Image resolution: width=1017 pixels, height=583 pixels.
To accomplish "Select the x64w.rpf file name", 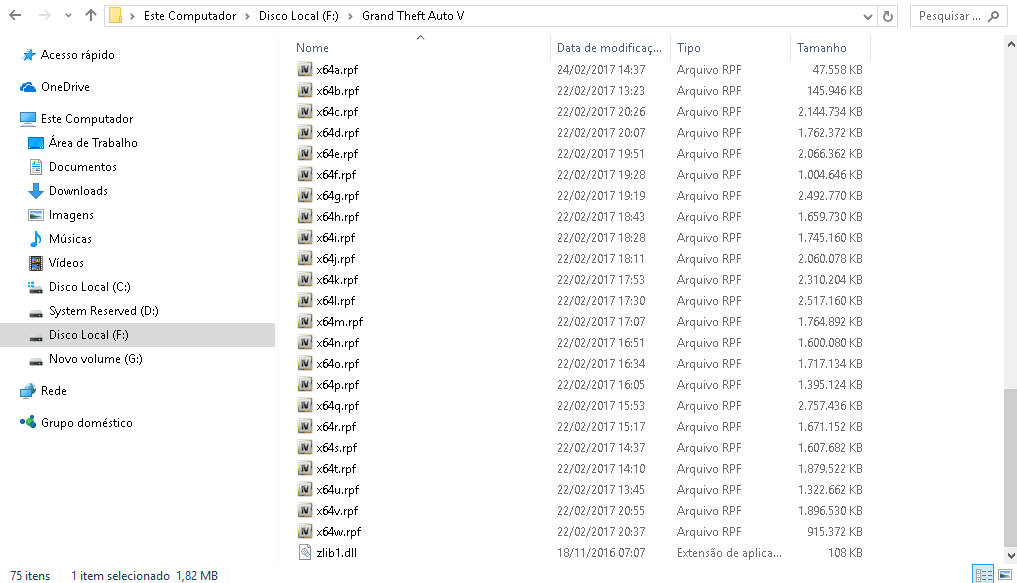I will [339, 532].
